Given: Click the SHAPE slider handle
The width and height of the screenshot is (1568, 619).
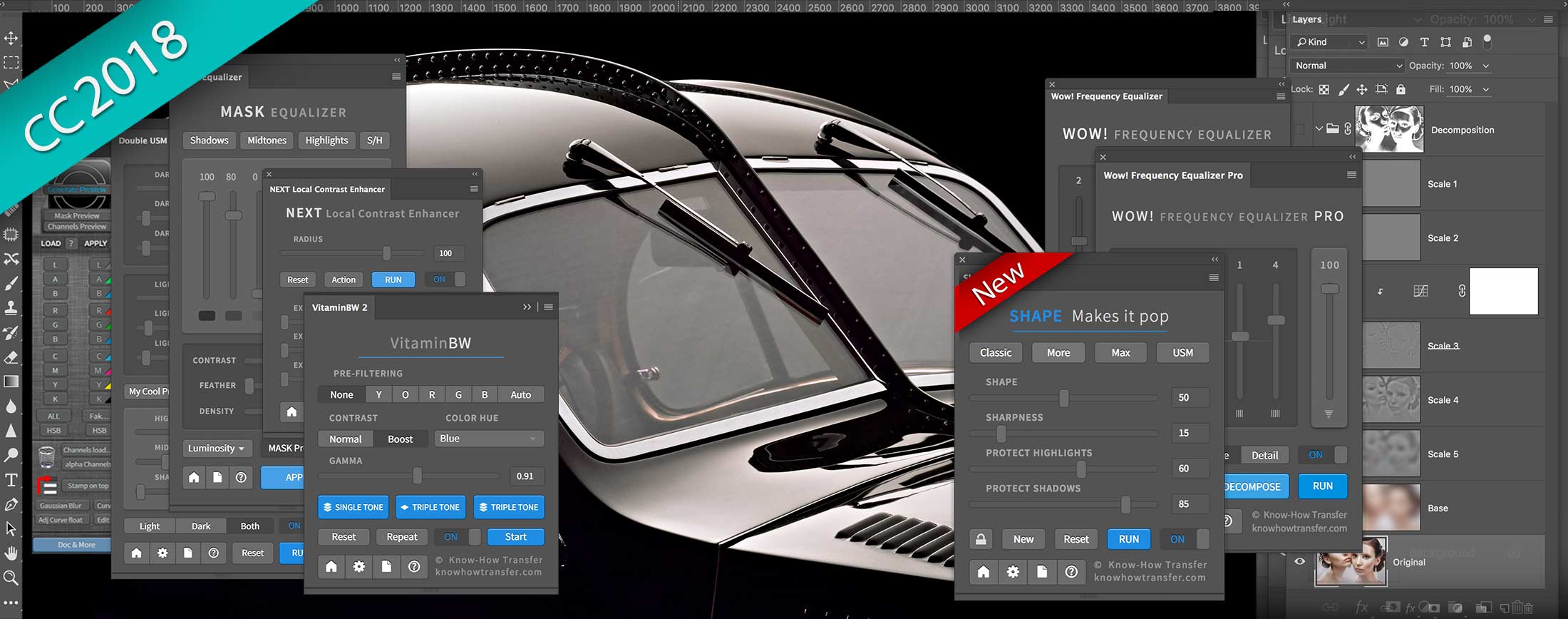Looking at the screenshot, I should pos(1063,398).
